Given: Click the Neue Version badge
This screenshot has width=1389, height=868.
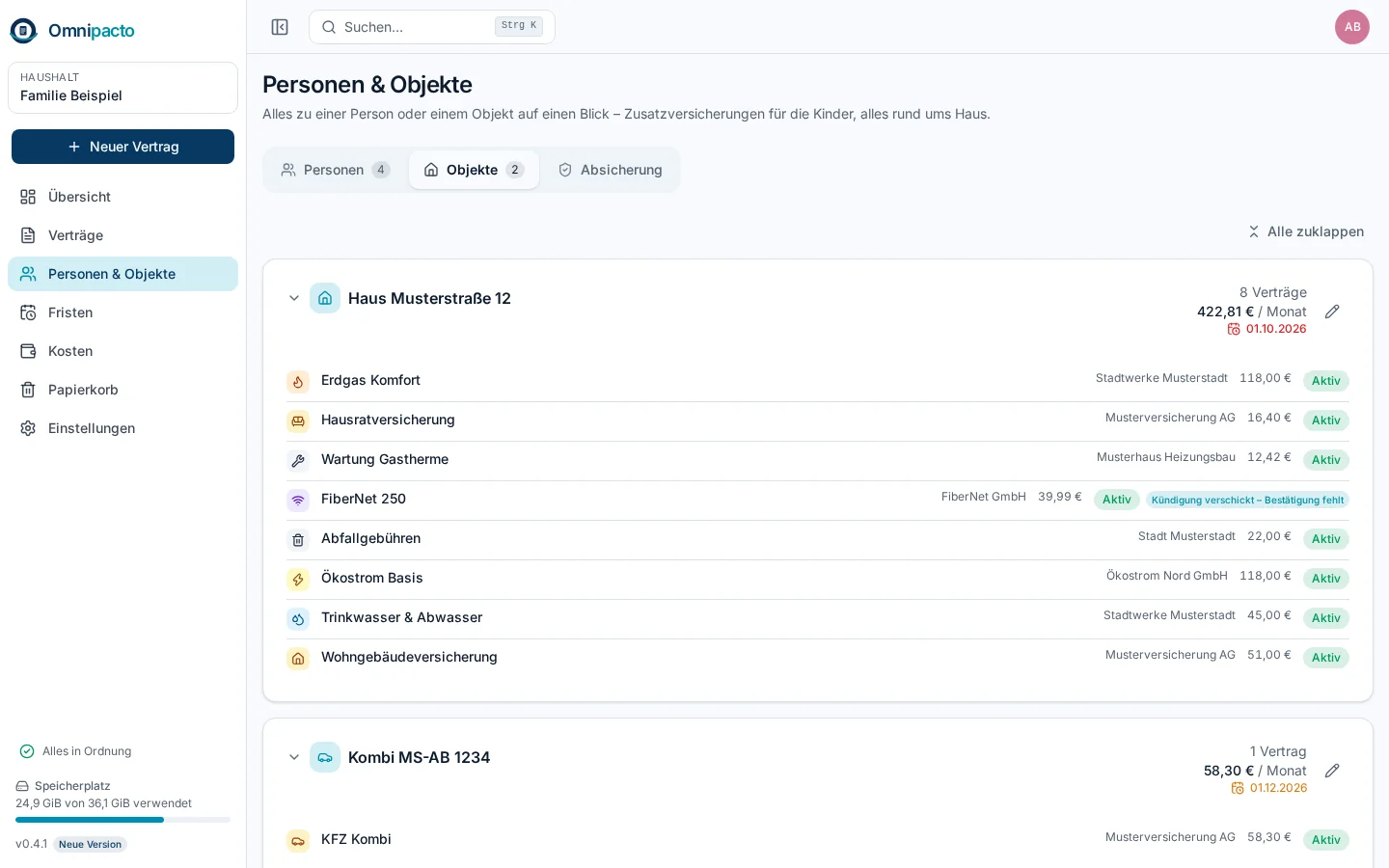Looking at the screenshot, I should tap(90, 844).
